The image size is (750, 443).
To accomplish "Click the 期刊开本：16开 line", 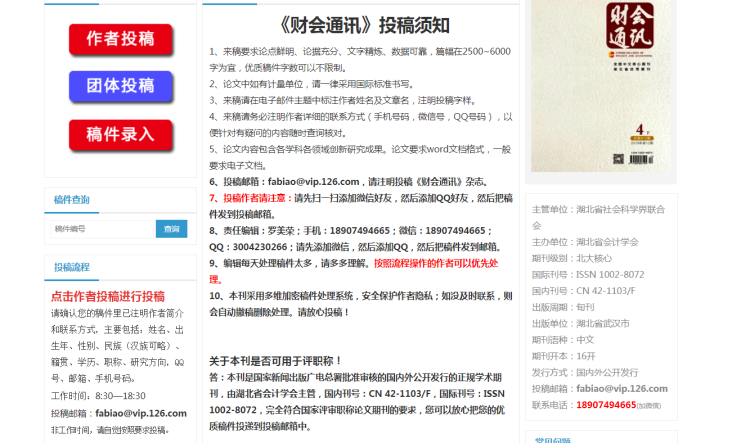I will 564,356.
